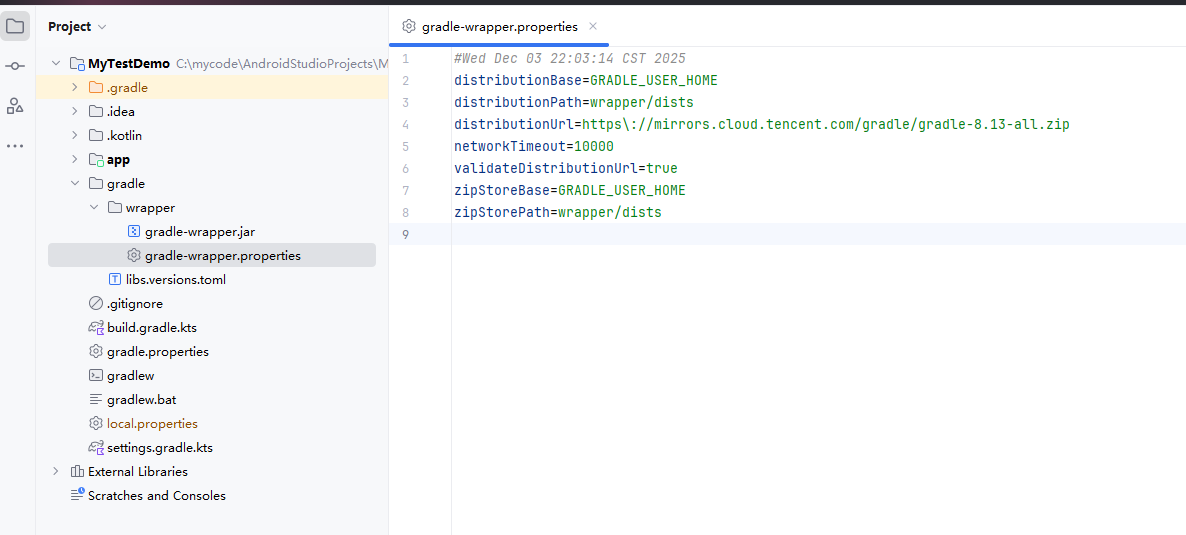Expand the .idea folder chevron
1186x535 pixels.
[x=74, y=112]
